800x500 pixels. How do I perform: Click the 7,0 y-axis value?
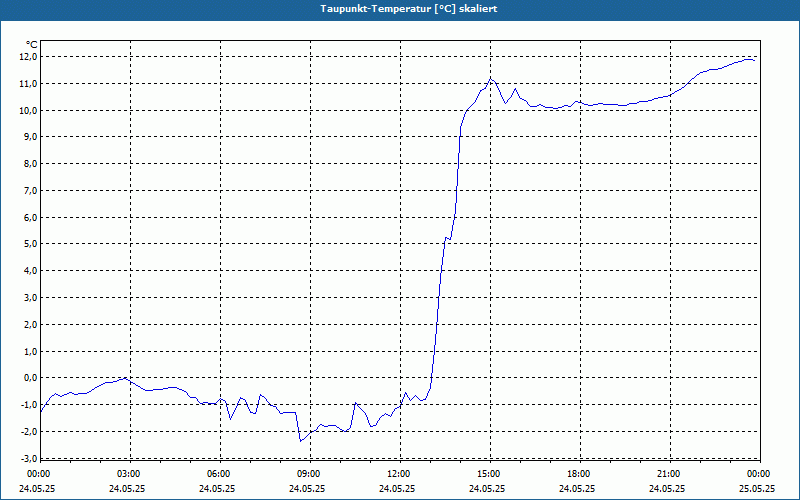(x=31, y=190)
